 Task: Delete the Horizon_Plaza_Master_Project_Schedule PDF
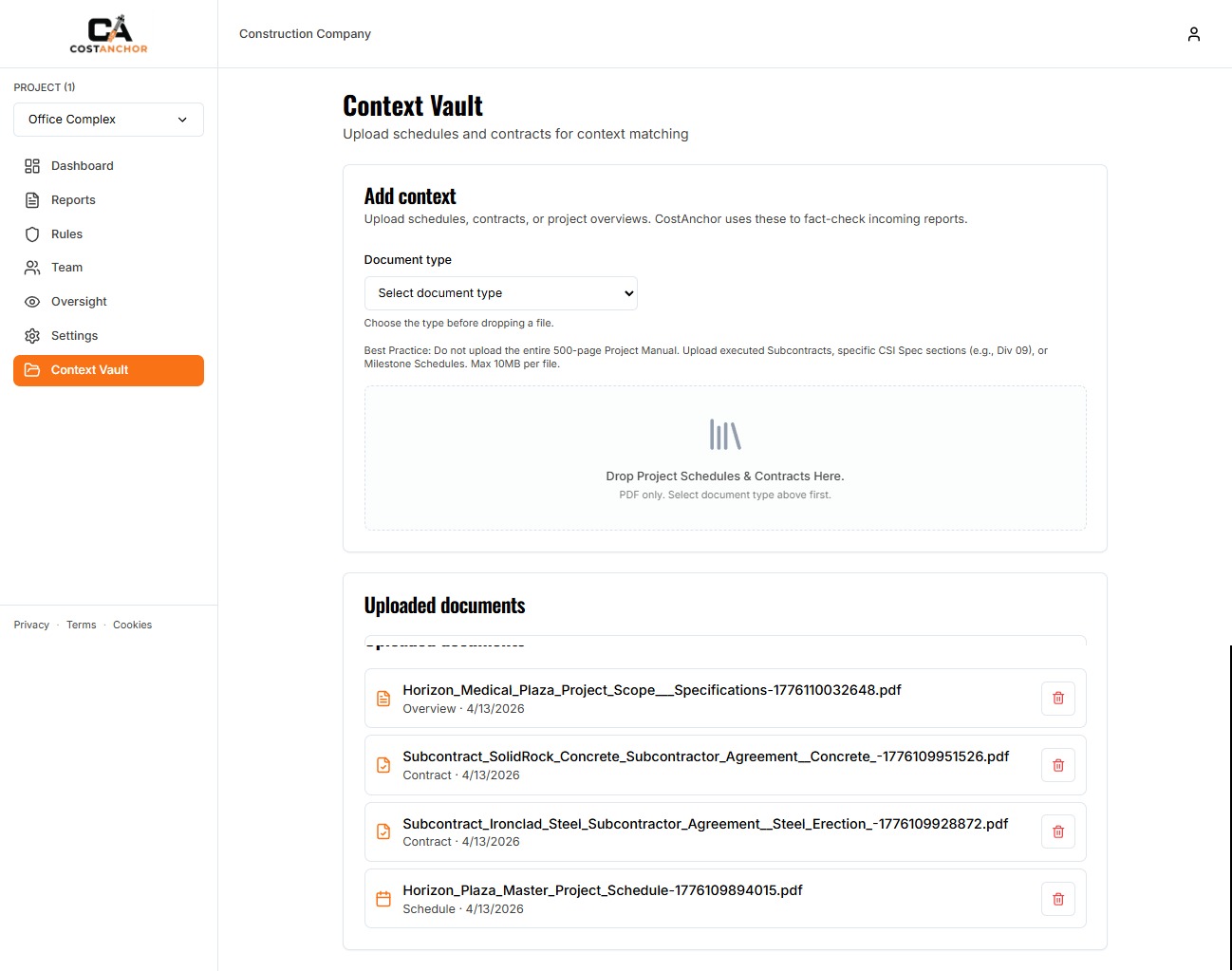(x=1058, y=899)
